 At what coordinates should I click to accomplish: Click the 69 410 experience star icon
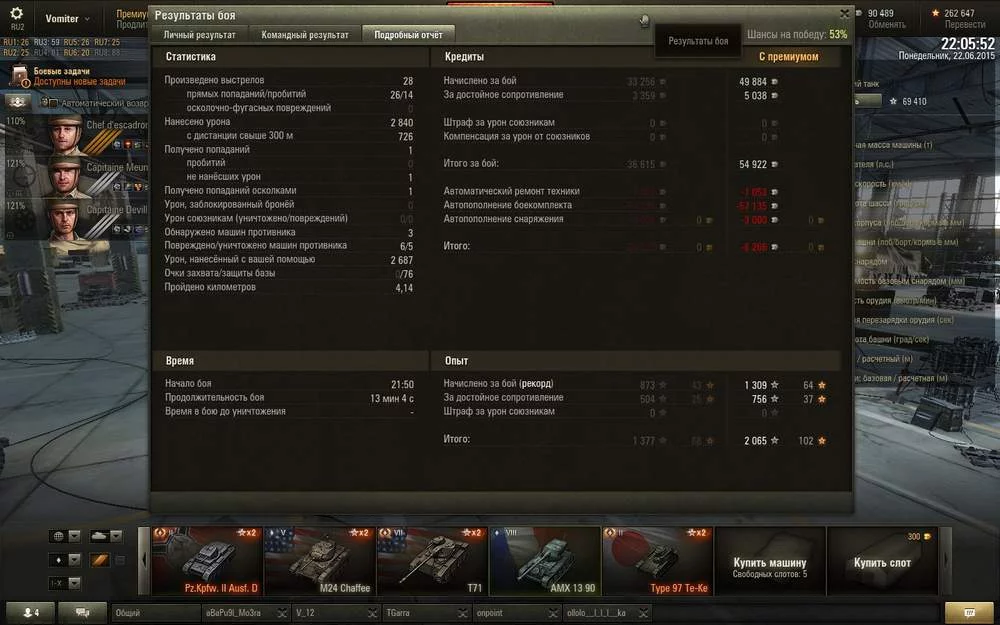[x=893, y=101]
